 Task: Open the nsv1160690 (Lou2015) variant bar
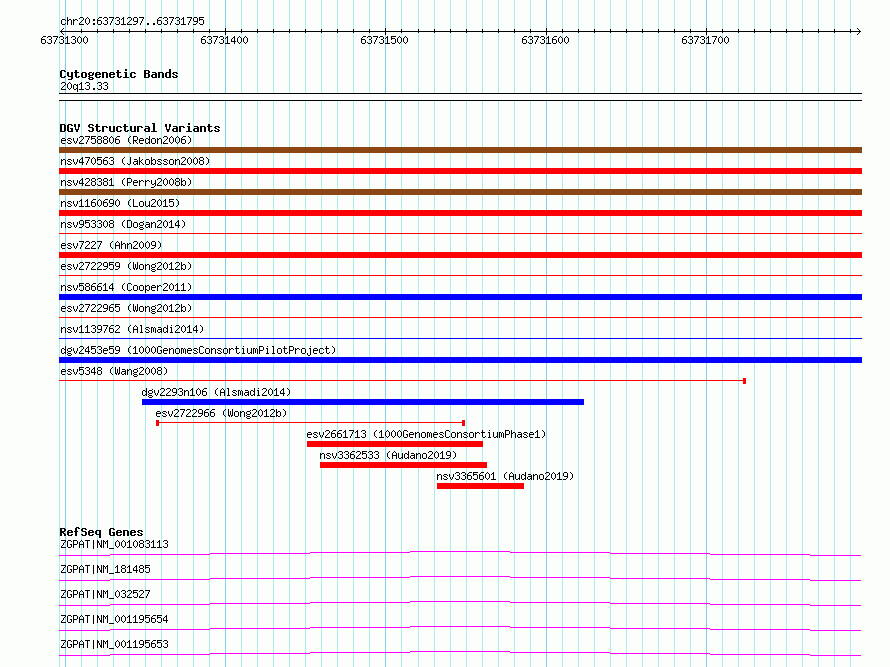coord(460,213)
